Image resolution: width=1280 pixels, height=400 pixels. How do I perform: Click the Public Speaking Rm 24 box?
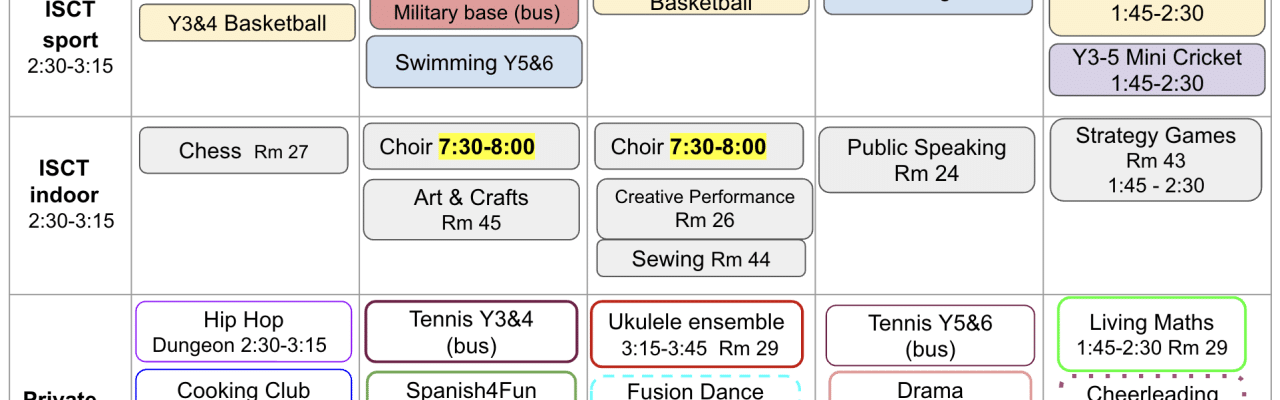click(927, 160)
